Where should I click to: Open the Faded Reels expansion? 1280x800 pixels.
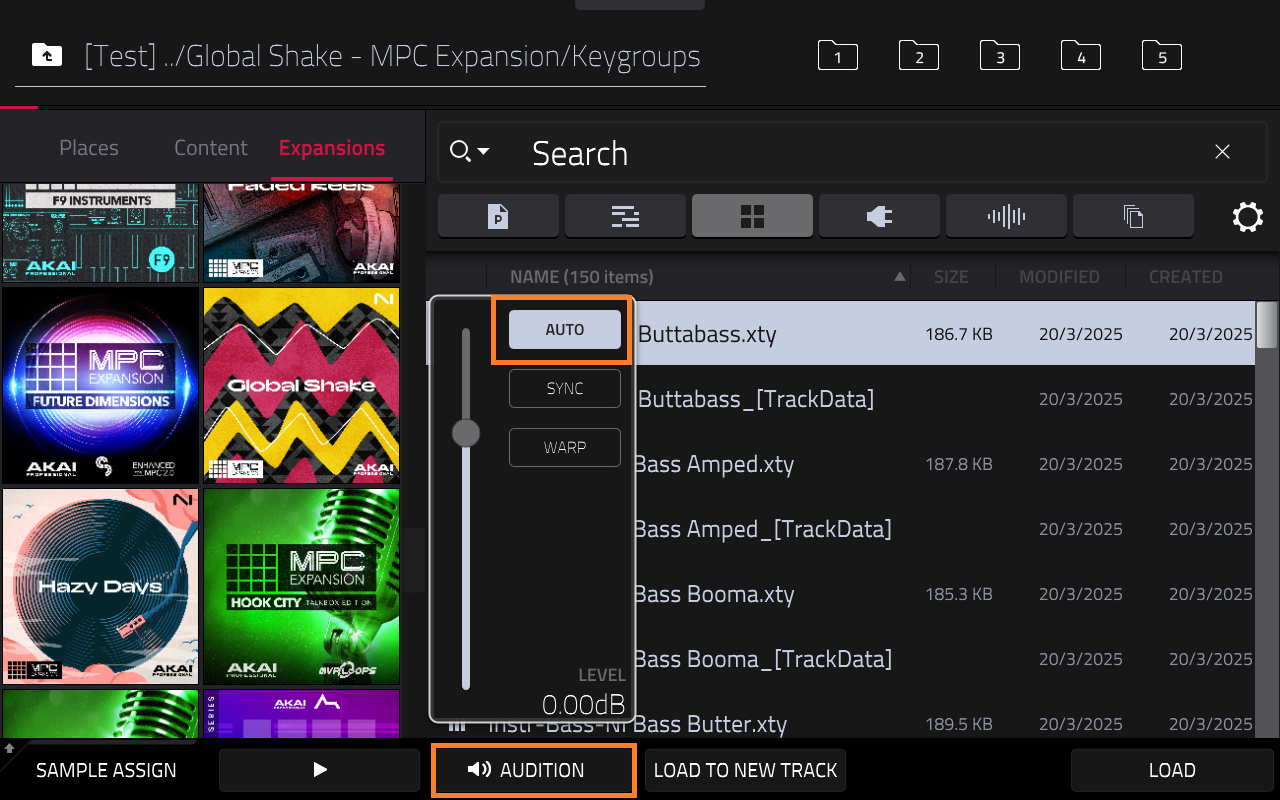pyautogui.click(x=301, y=232)
